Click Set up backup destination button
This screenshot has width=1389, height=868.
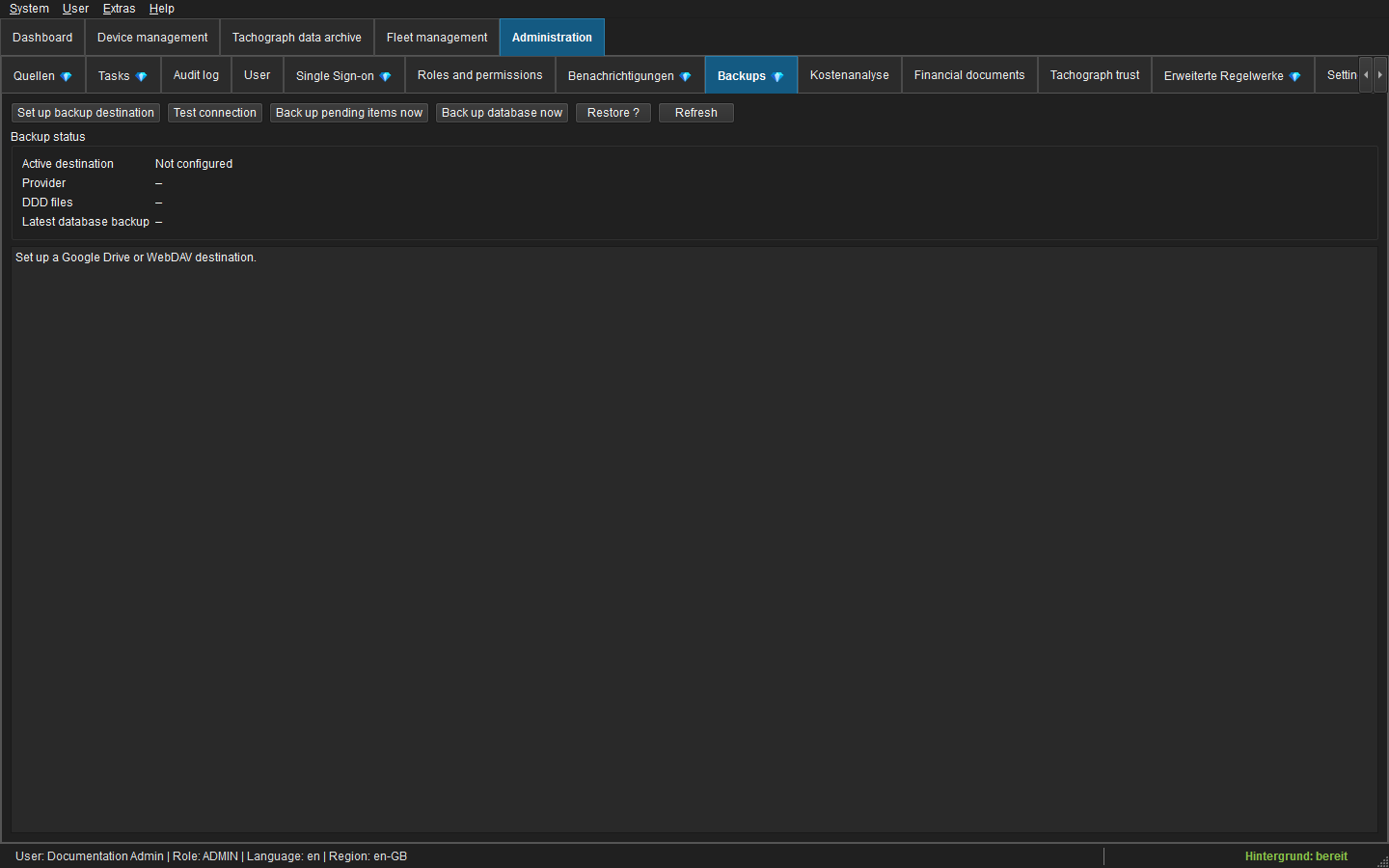point(86,113)
